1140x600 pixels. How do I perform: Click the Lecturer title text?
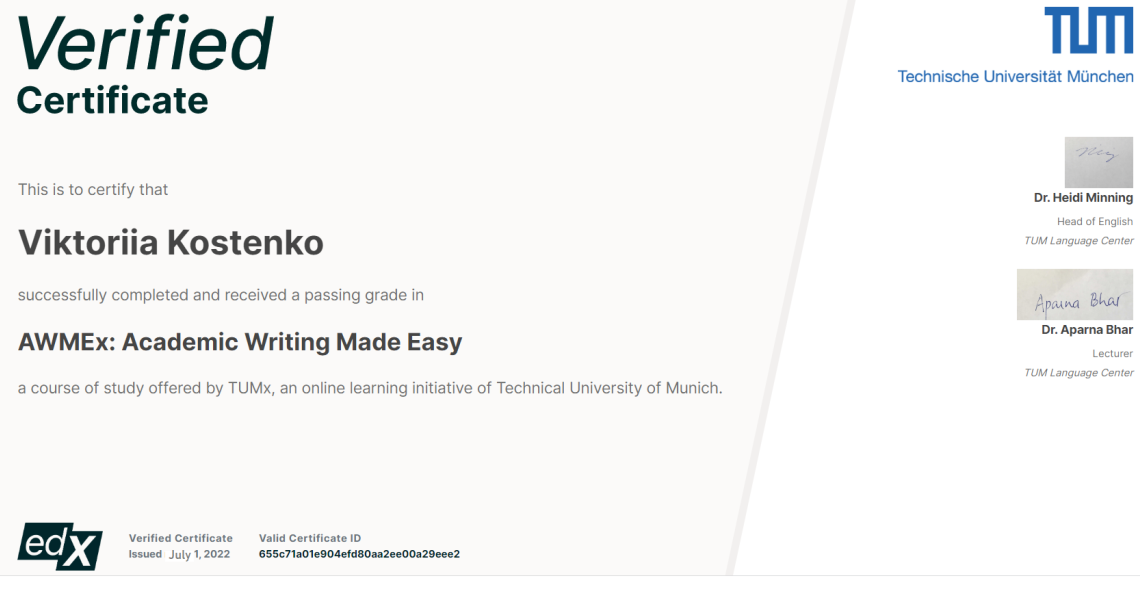(x=1112, y=353)
